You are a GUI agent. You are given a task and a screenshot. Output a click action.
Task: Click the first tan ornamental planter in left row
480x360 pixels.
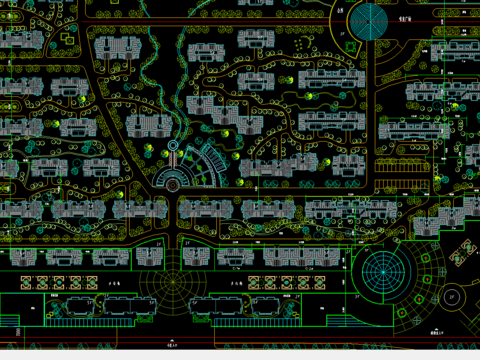(26, 282)
